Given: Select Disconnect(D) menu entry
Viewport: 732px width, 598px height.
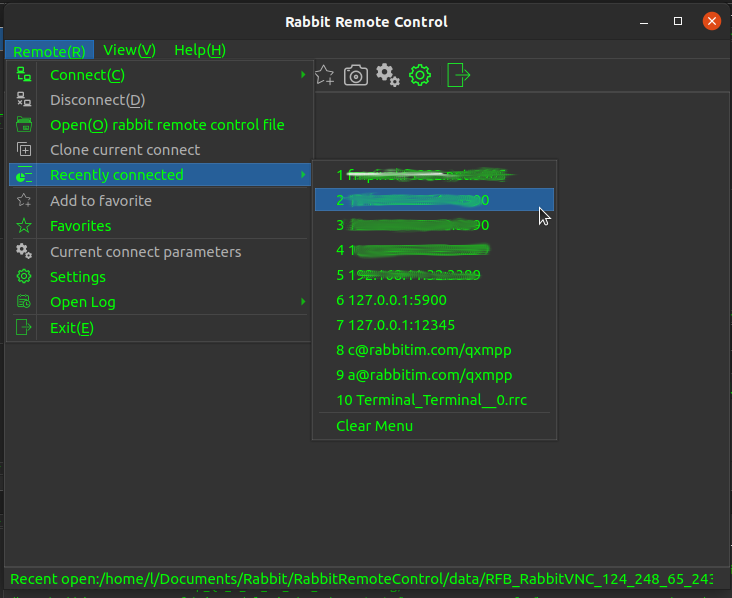Looking at the screenshot, I should [x=160, y=100].
